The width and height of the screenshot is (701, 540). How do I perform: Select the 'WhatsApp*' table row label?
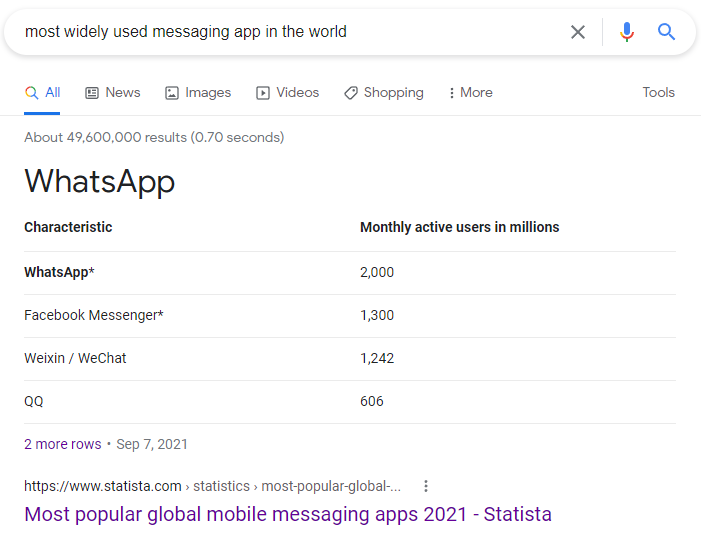pos(59,272)
